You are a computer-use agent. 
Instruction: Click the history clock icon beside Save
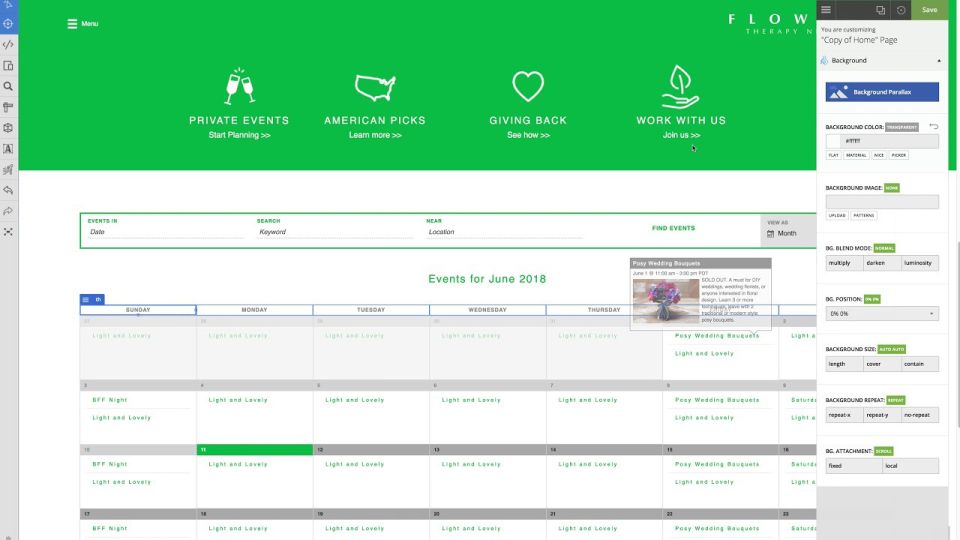[901, 10]
